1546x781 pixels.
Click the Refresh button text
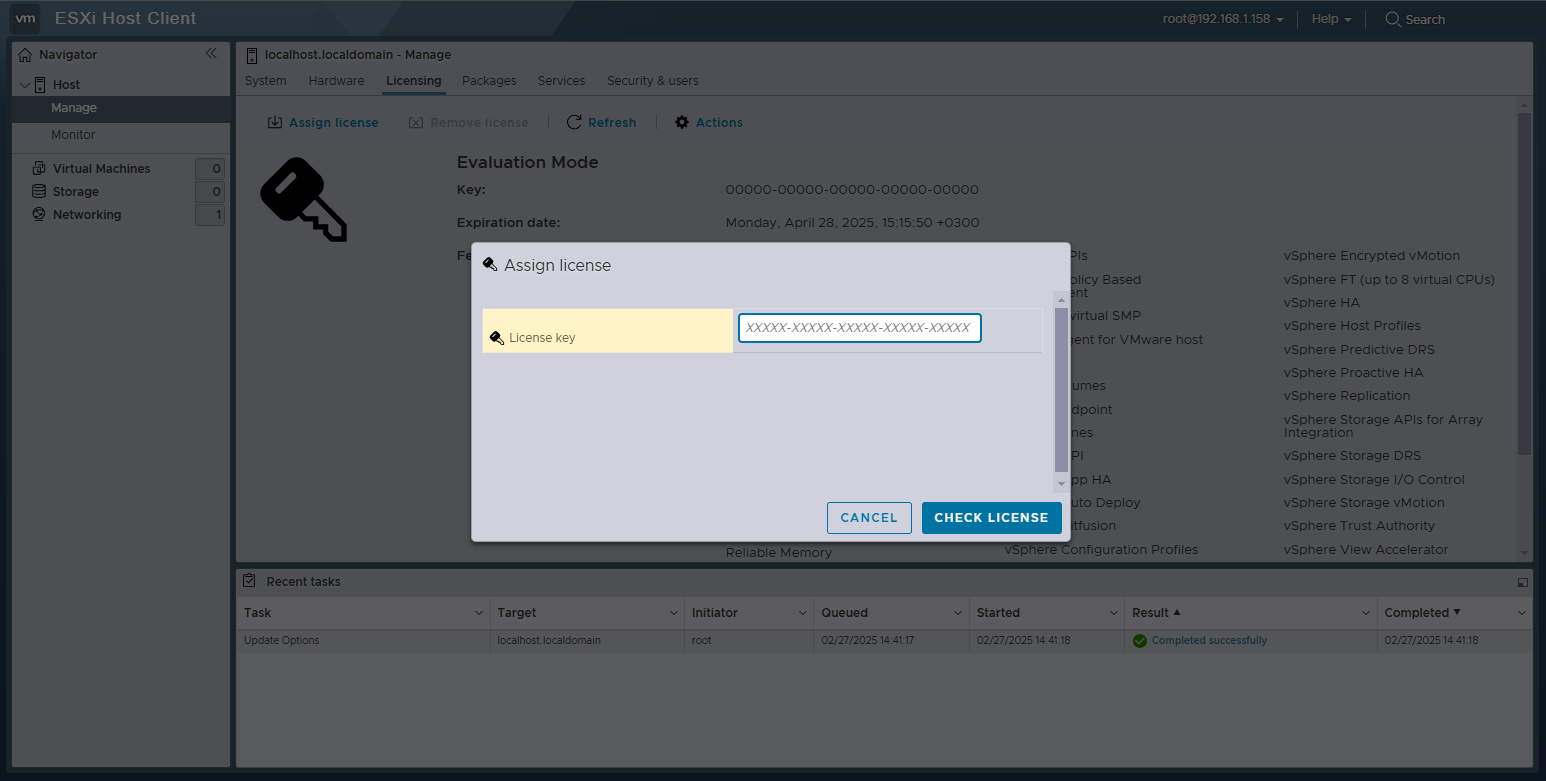[x=612, y=123]
